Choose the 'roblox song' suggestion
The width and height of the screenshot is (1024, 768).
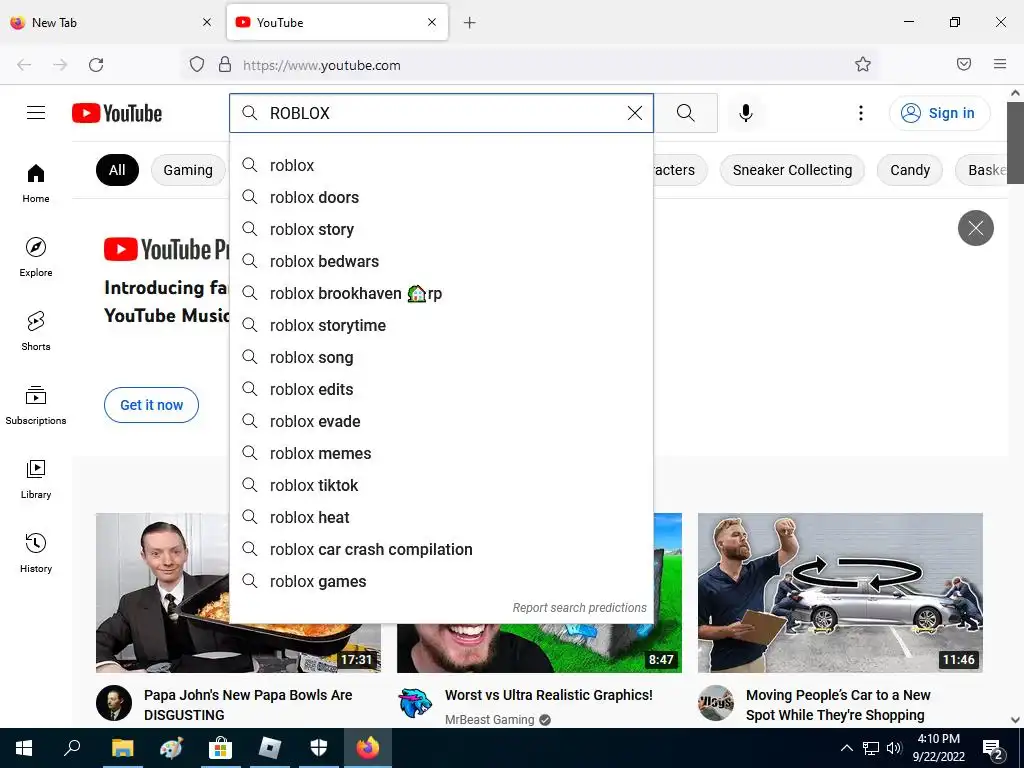[441, 357]
